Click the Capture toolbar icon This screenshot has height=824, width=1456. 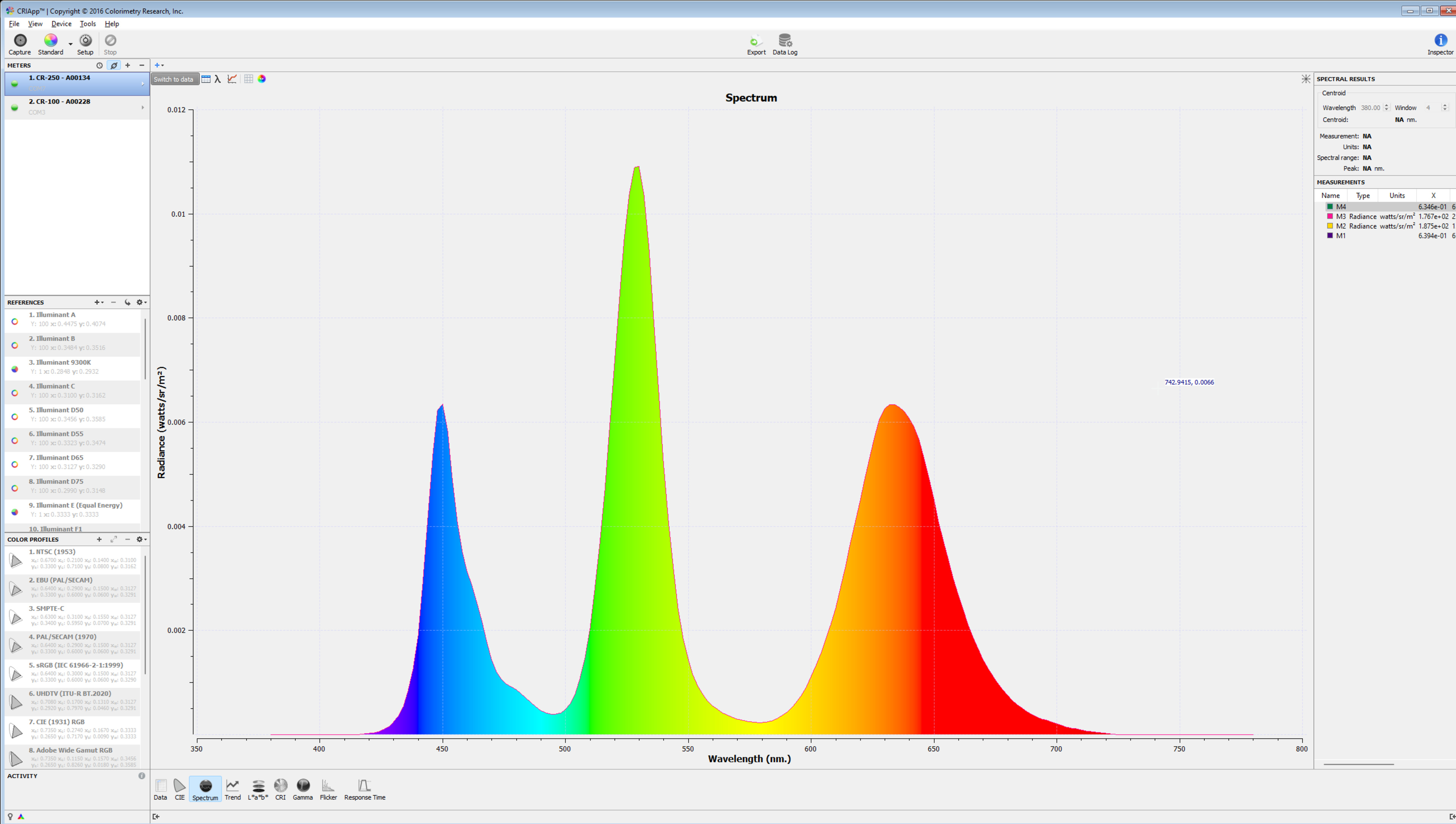pos(20,41)
